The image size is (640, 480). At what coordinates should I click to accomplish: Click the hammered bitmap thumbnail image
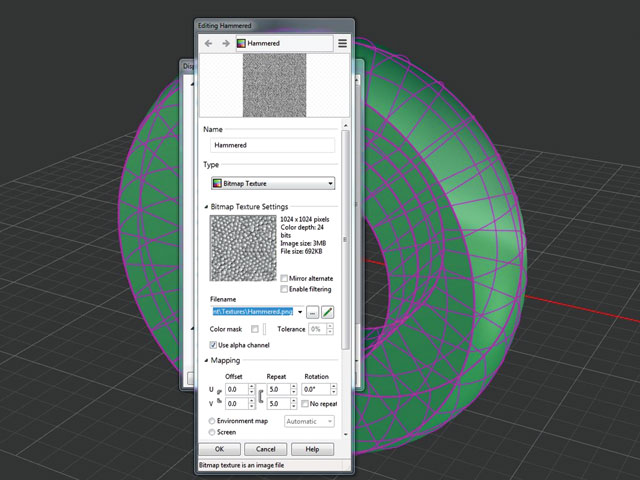243,248
